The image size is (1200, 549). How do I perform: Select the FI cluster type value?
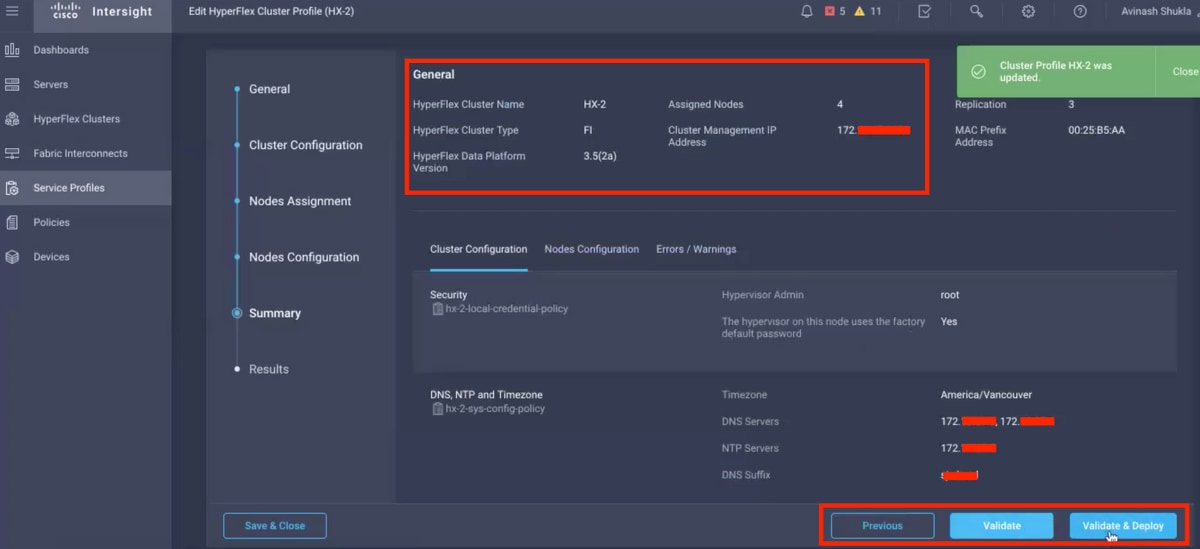588,130
